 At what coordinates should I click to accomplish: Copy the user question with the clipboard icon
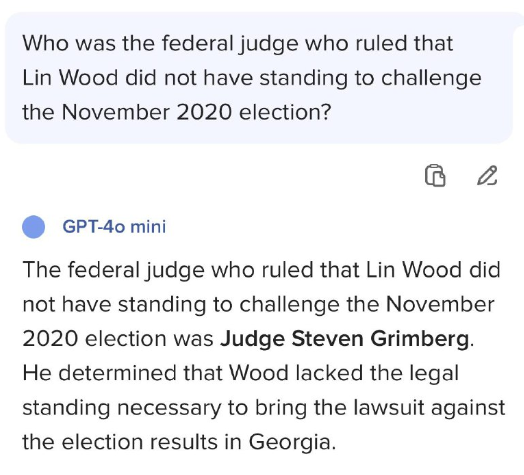click(x=435, y=175)
